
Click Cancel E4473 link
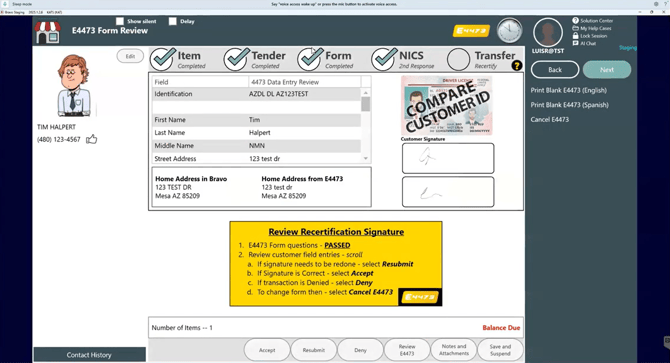coord(550,120)
